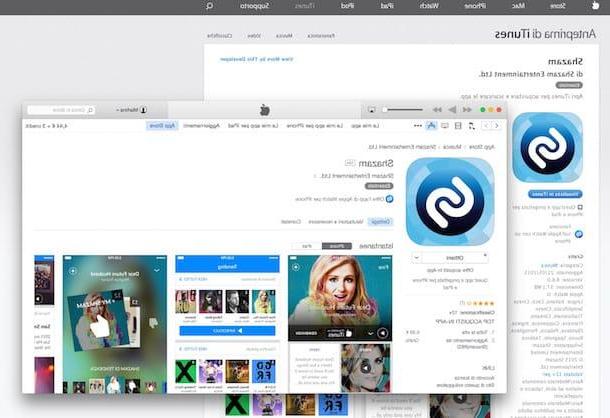Screen dimensions: 610x418
Task: Click the blue view-in-iTunes button on web page
Action: point(555,194)
